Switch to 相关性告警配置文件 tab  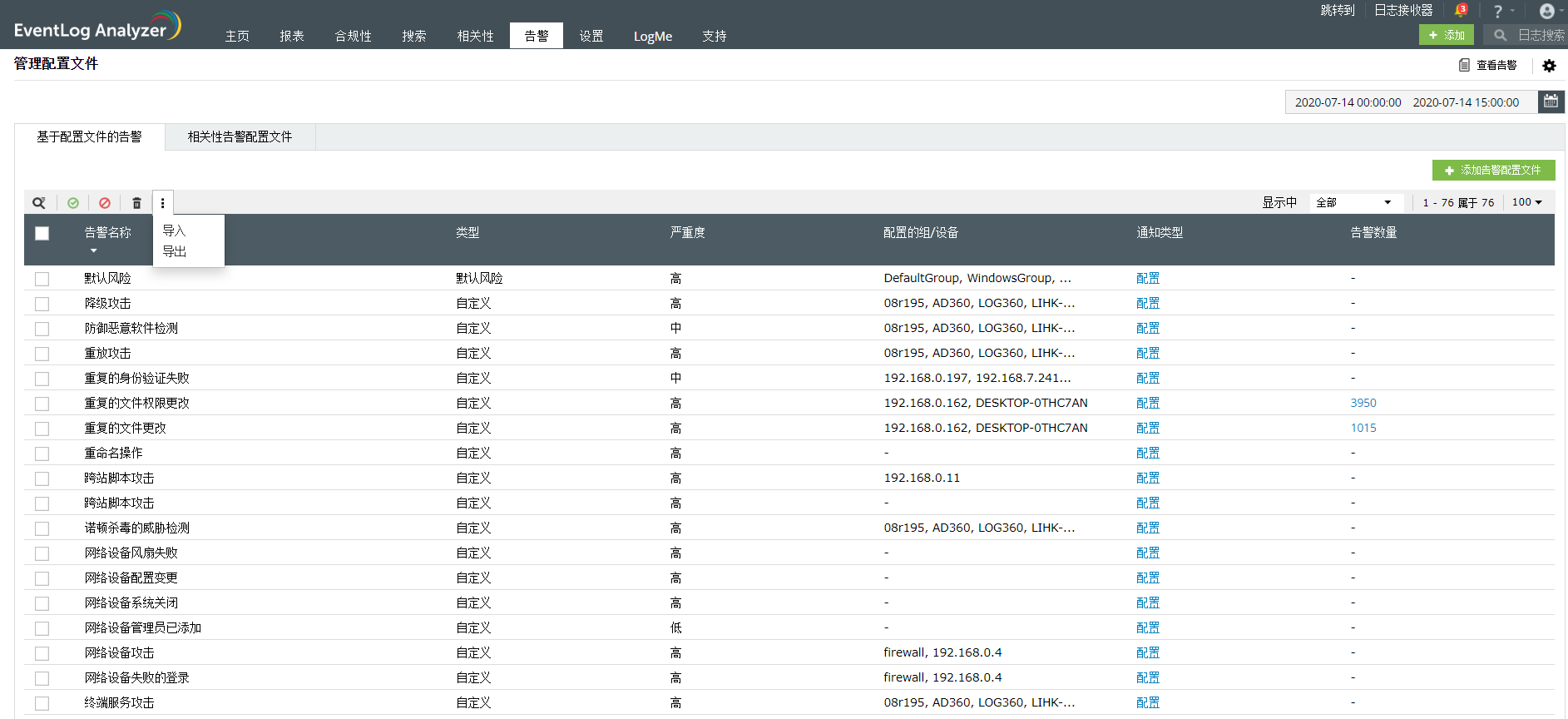tap(240, 136)
